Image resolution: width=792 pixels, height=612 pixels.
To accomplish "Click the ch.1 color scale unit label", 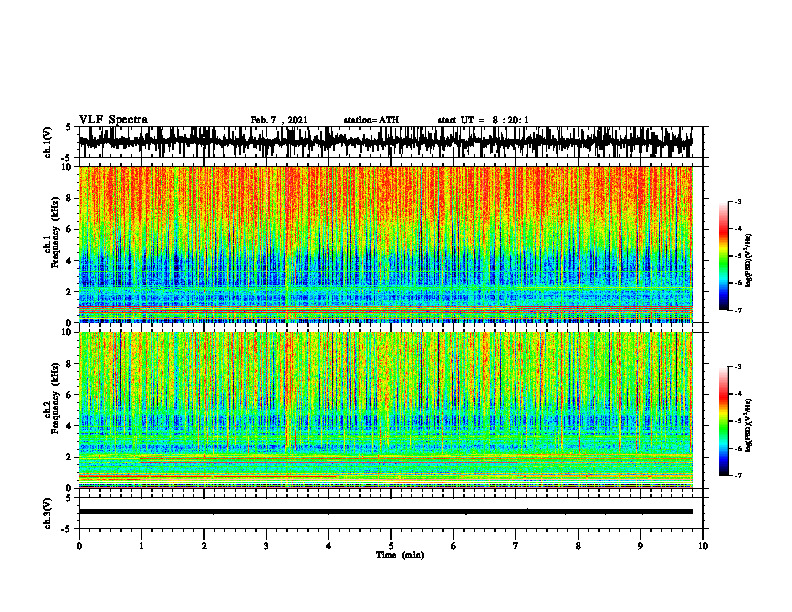I will pos(750,261).
